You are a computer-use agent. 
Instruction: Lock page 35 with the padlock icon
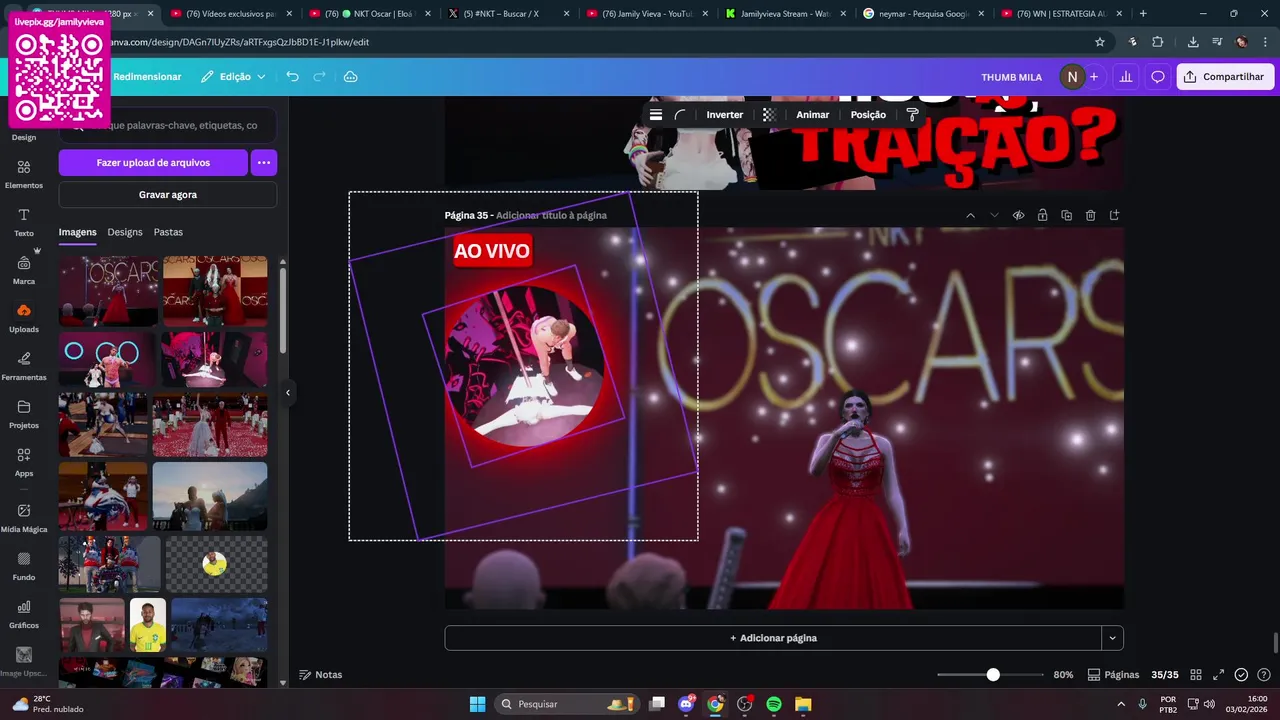pyautogui.click(x=1042, y=215)
